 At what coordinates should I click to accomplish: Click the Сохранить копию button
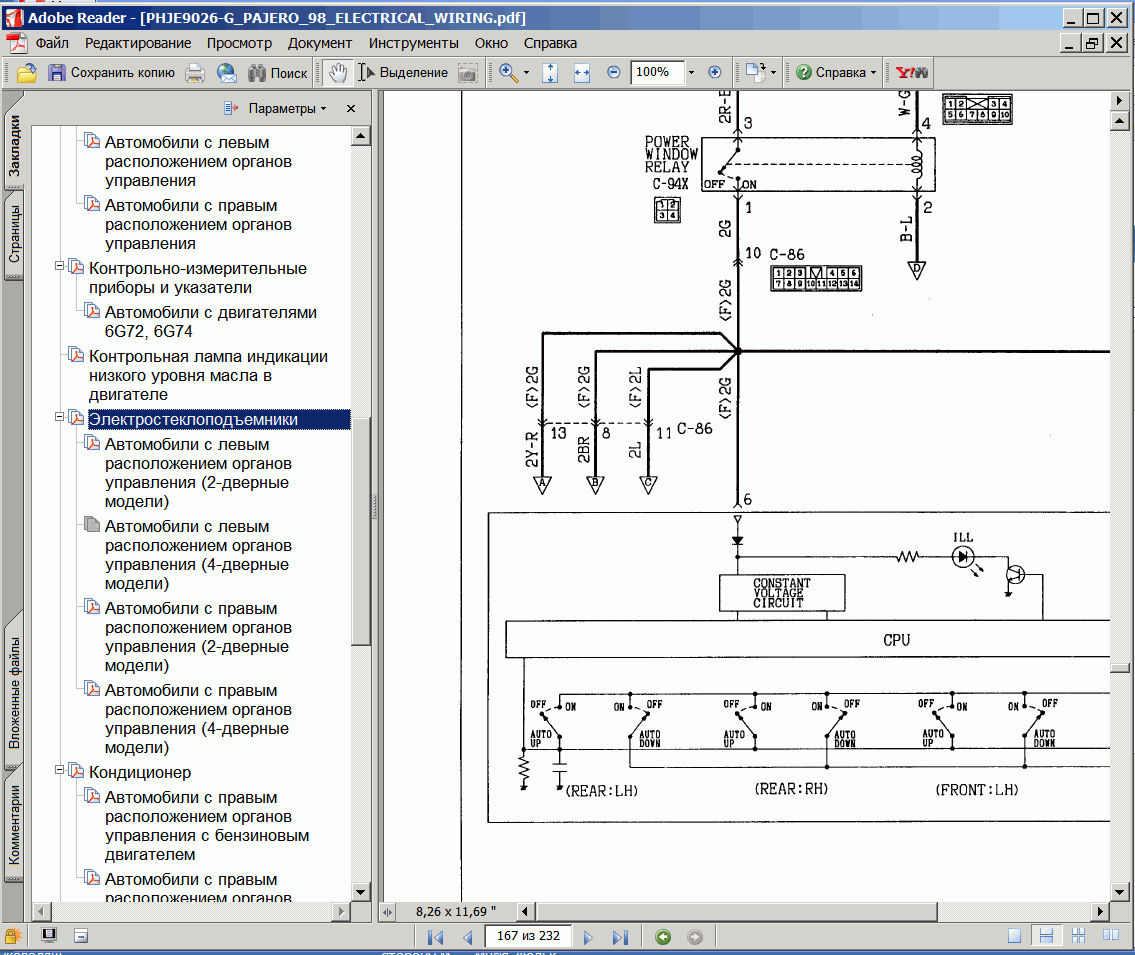(111, 73)
